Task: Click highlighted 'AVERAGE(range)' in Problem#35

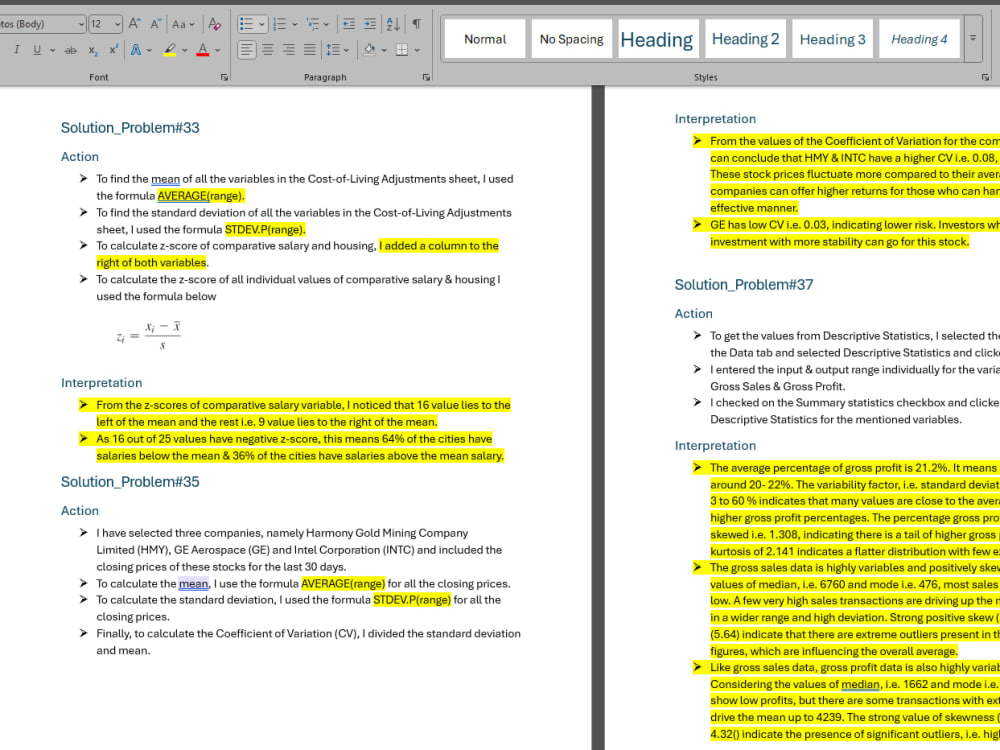Action: click(x=343, y=584)
